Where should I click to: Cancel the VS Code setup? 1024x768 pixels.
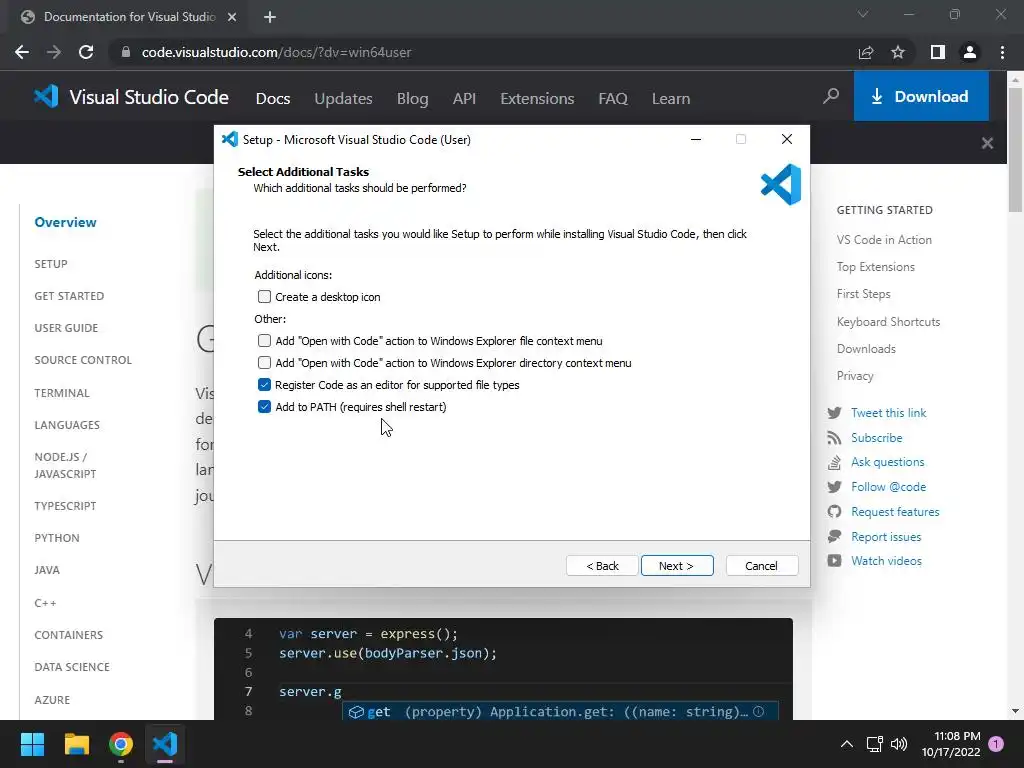[761, 566]
